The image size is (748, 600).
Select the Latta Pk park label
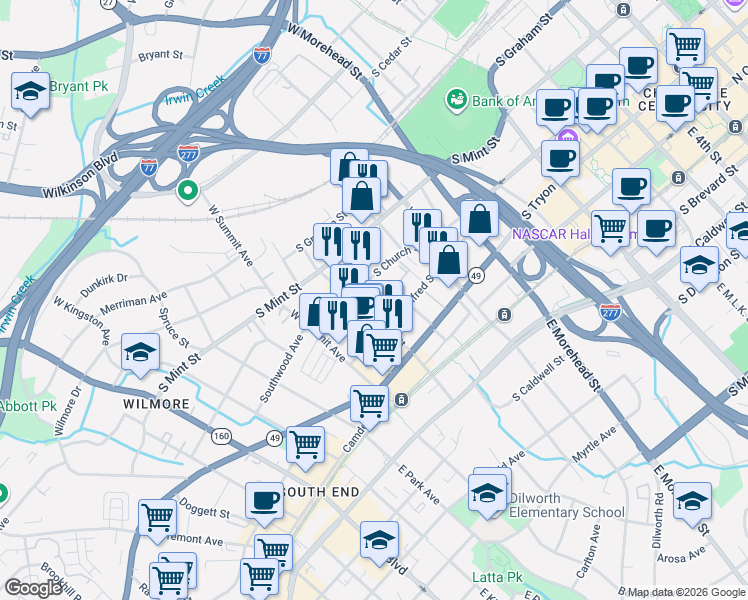498,578
